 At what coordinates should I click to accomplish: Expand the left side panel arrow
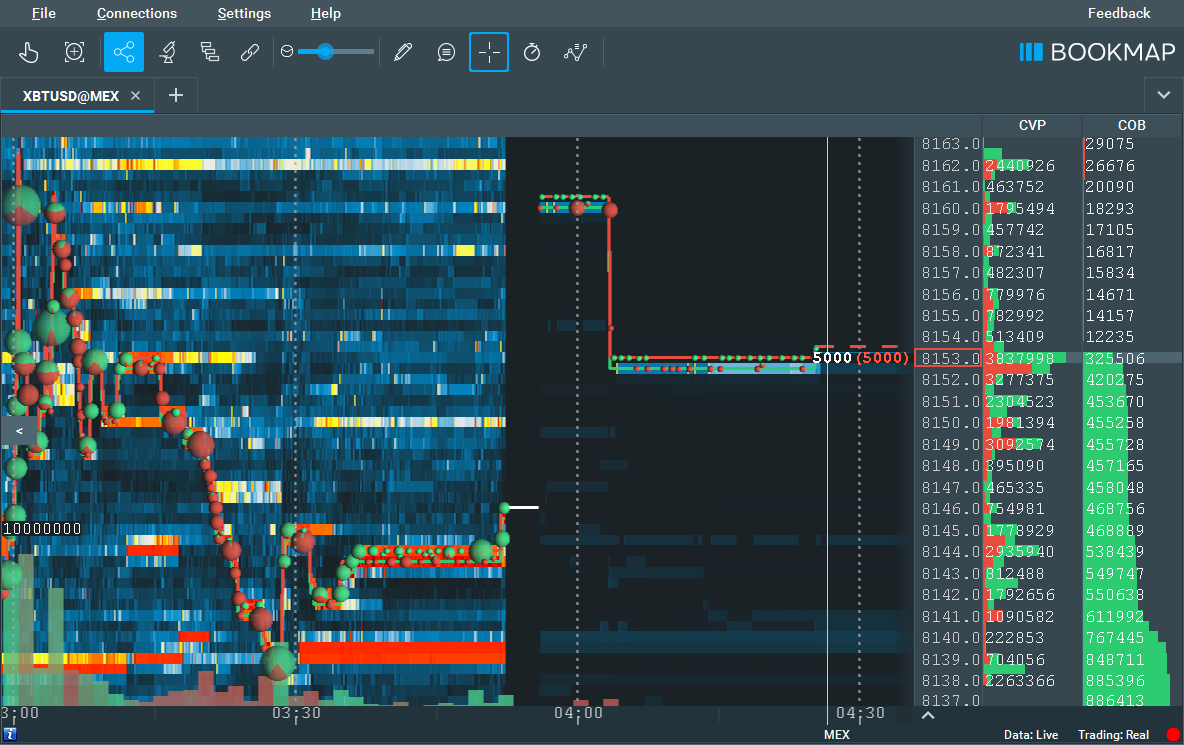click(x=19, y=431)
